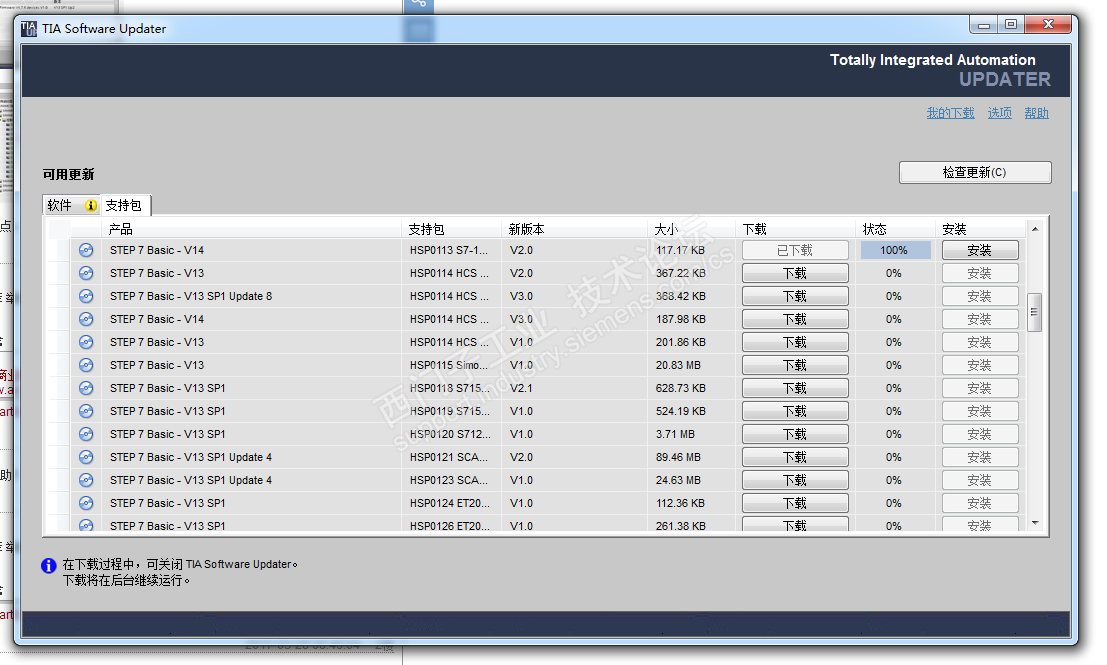Sort by the 新版本 column header
This screenshot has height=665, width=1107.
(x=575, y=229)
